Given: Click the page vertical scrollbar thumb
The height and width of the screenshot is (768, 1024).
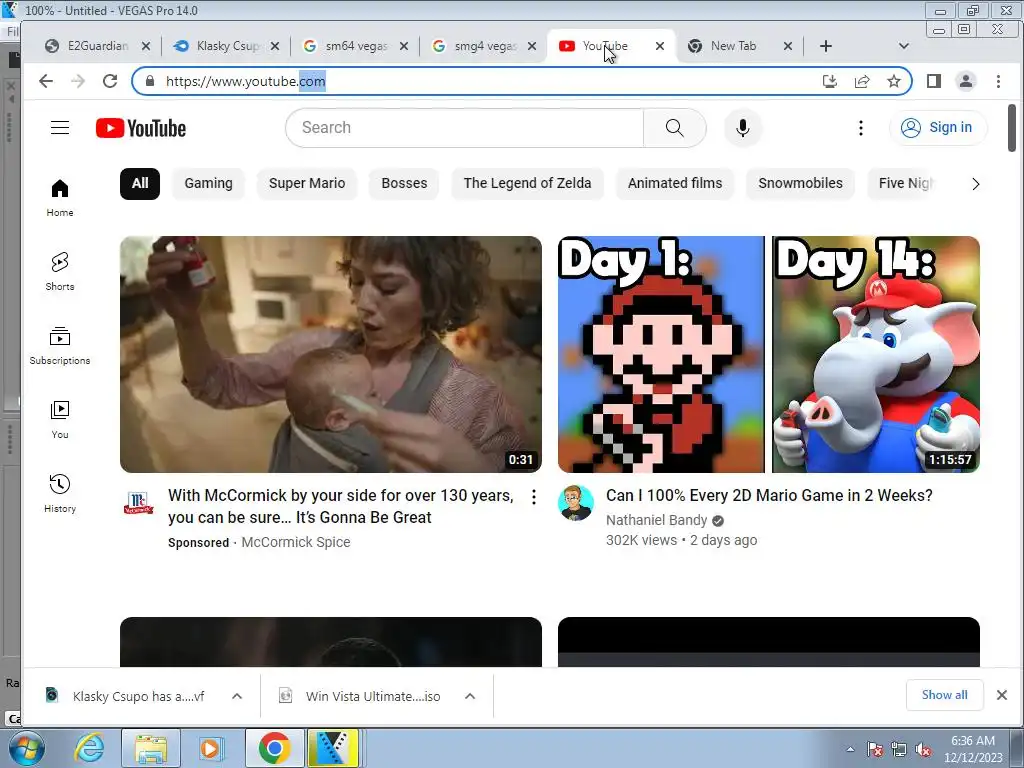Looking at the screenshot, I should (1012, 128).
